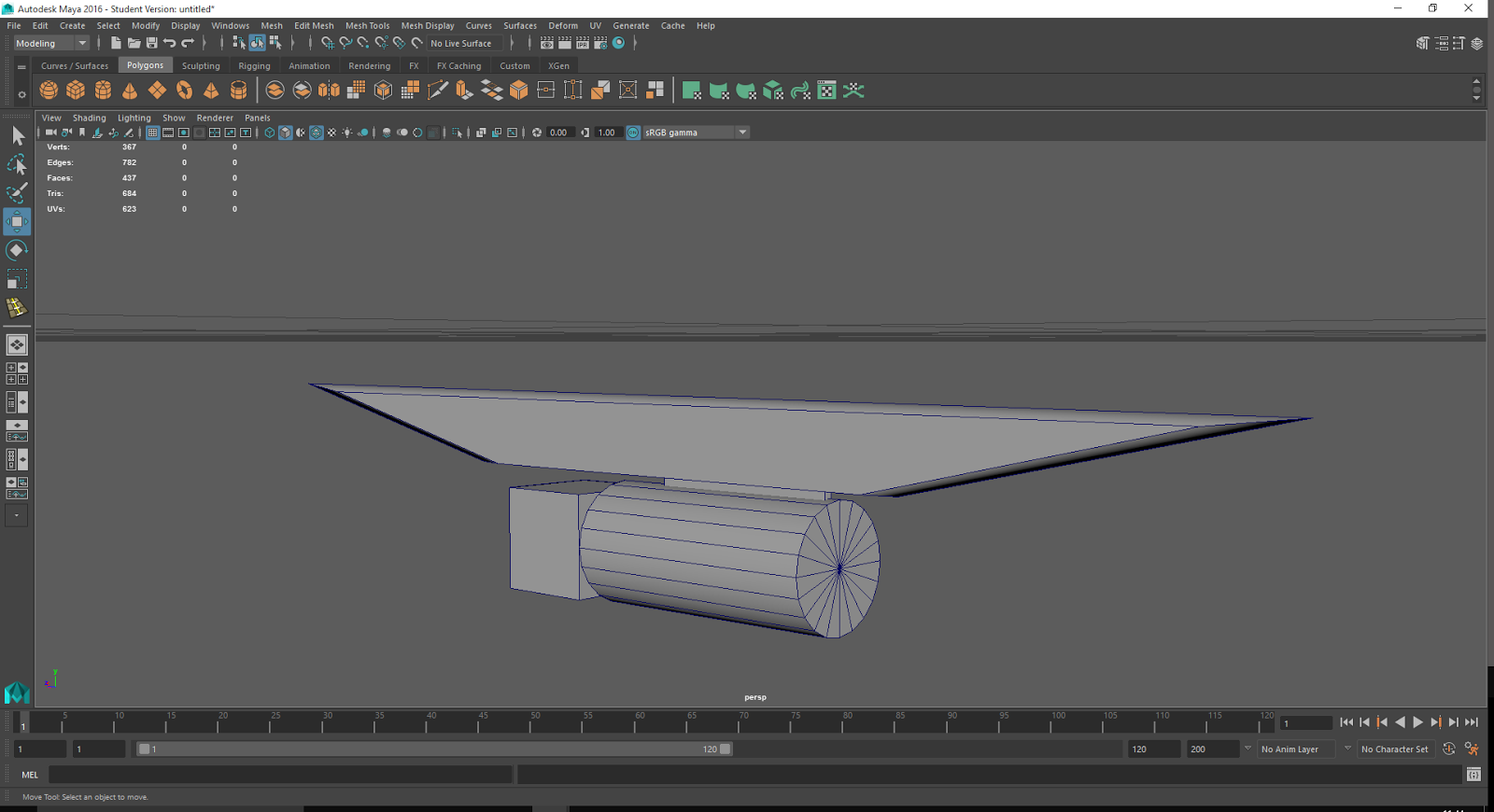This screenshot has height=812, width=1494.
Task: Click the Extrude shelf icon
Action: pyautogui.click(x=464, y=91)
